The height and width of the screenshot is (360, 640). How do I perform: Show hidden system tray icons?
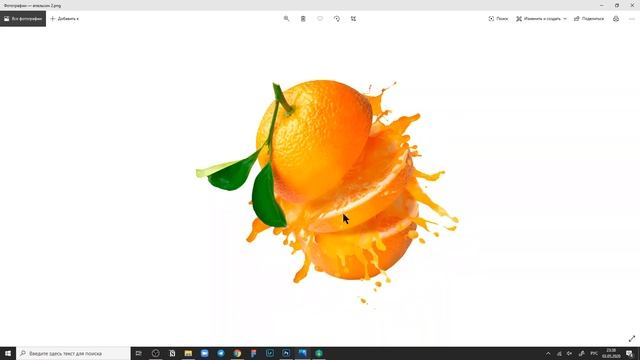click(548, 353)
